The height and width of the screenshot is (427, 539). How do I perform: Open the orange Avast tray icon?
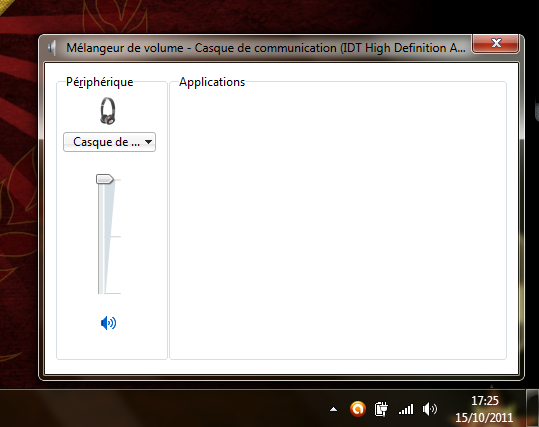tap(358, 409)
